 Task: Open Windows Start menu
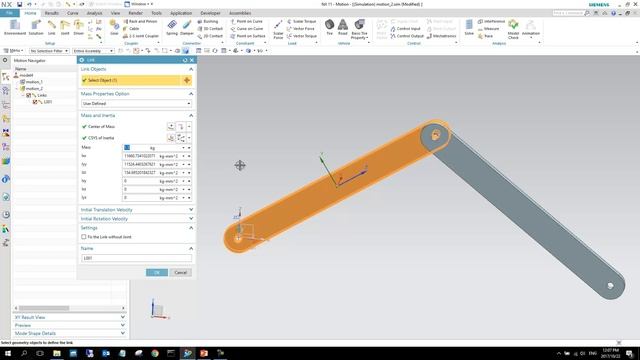point(8,353)
